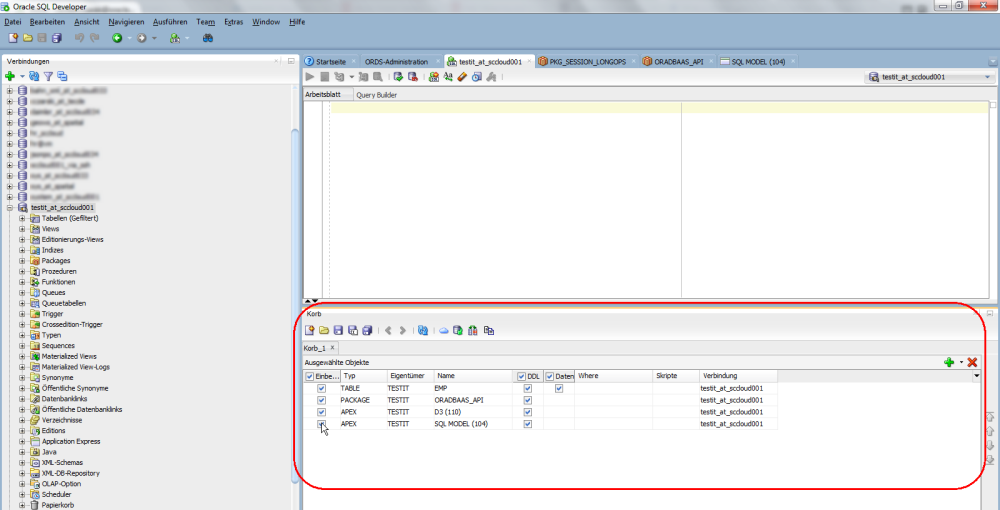Viewport: 1000px width, 510px height.
Task: Open a saved cart in Korb toolbar
Action: click(x=324, y=330)
